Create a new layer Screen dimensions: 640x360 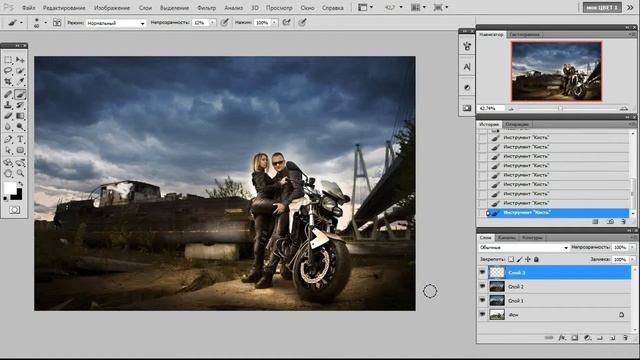(613, 338)
